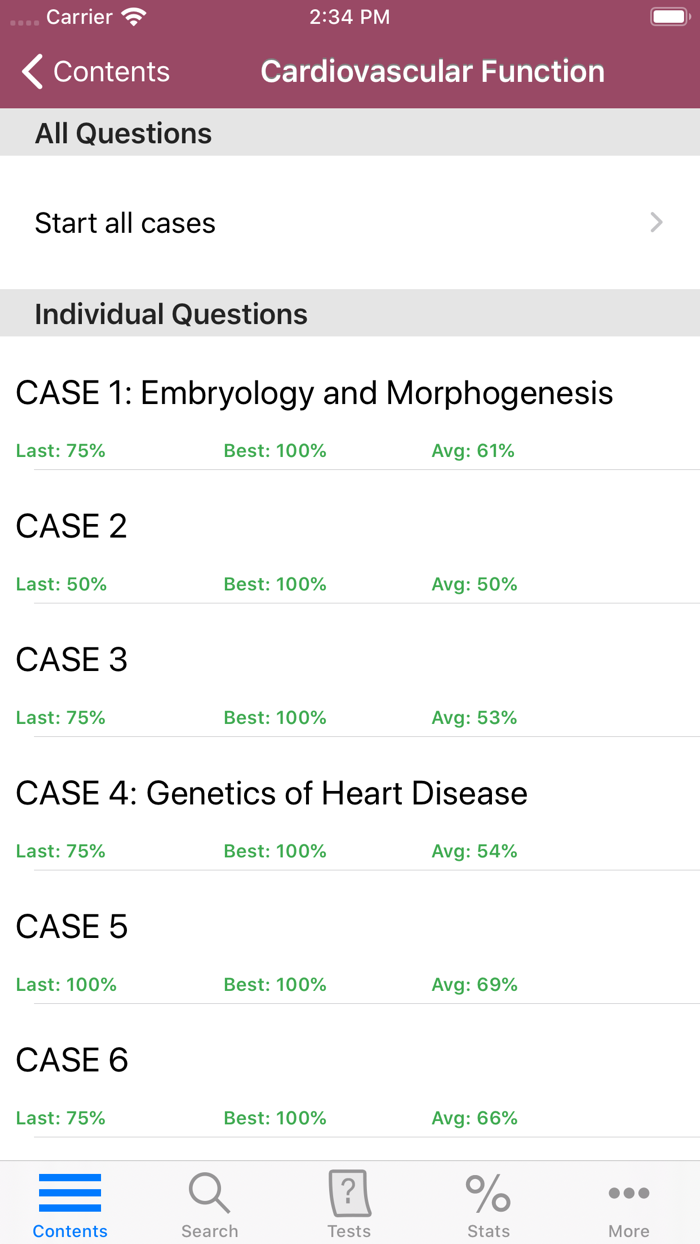Select CASE 2 from the list
This screenshot has height=1244, width=700.
(x=71, y=526)
